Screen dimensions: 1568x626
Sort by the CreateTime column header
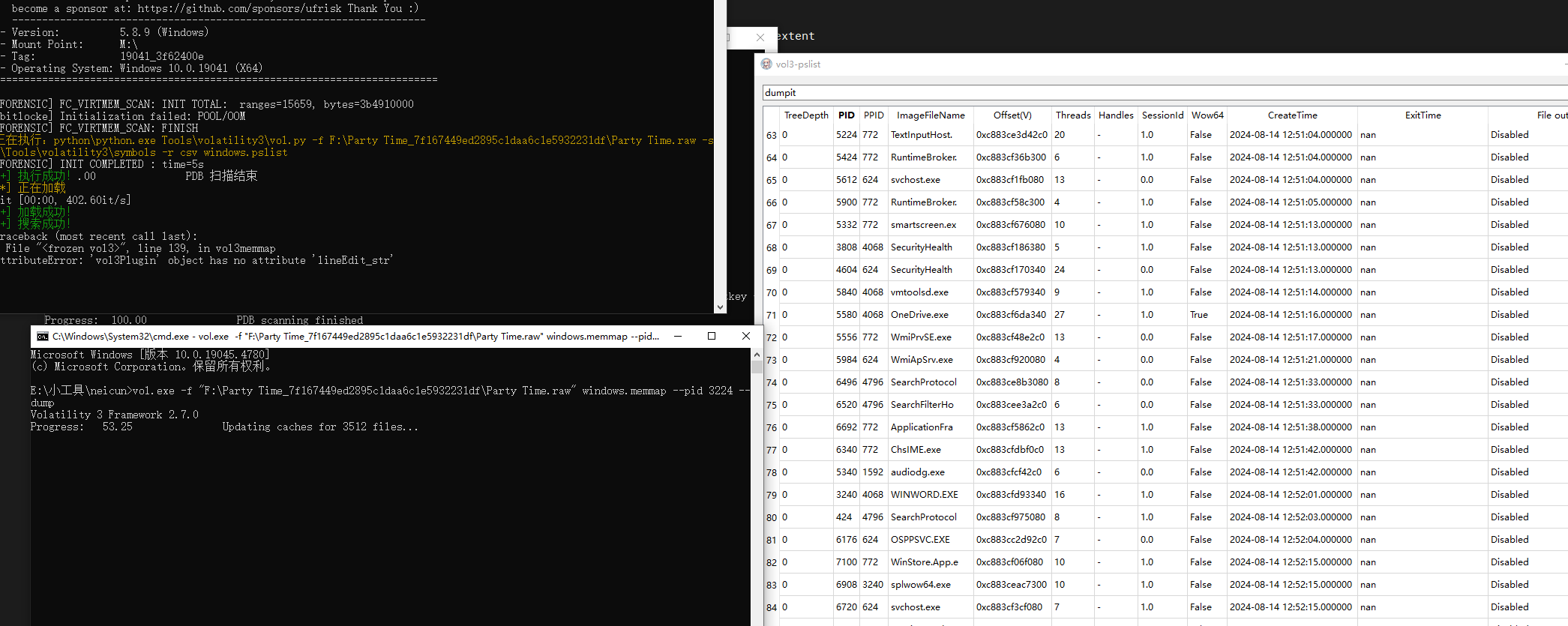click(x=1292, y=115)
